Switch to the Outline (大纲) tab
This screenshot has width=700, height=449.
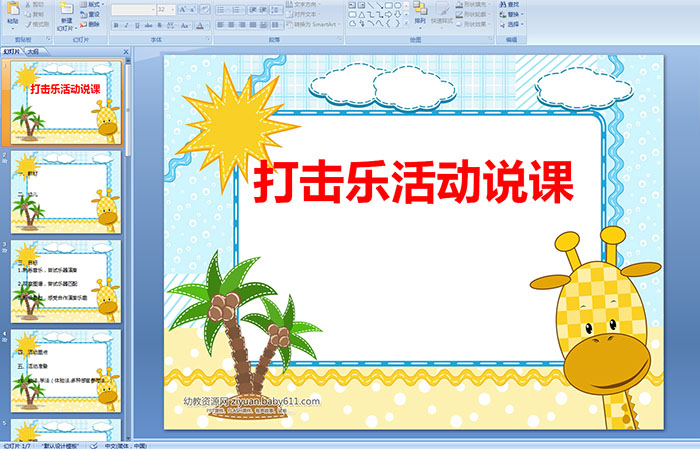pyautogui.click(x=33, y=51)
